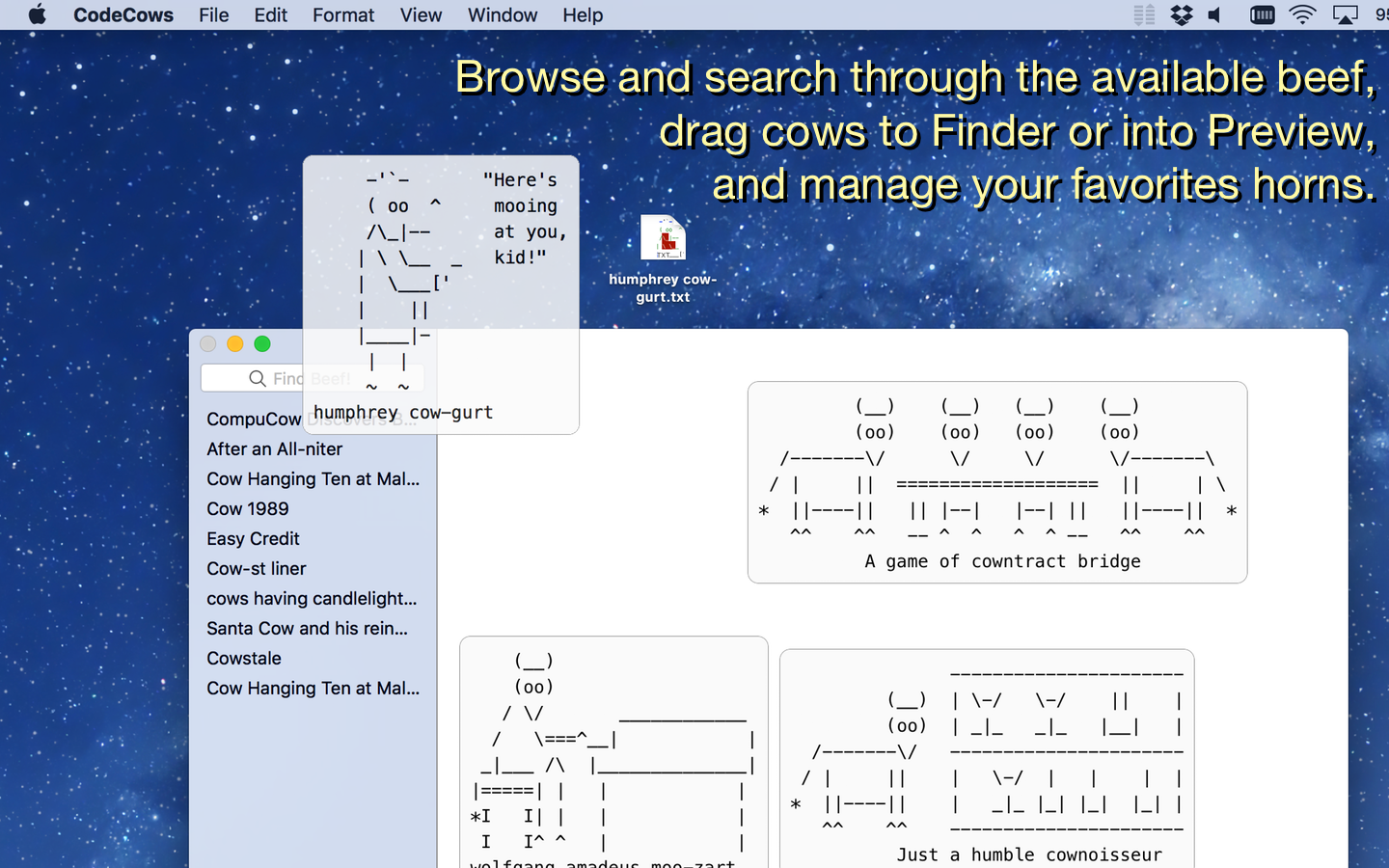The width and height of the screenshot is (1389, 868).
Task: Select "After an All-niter" in the list
Action: tap(275, 448)
